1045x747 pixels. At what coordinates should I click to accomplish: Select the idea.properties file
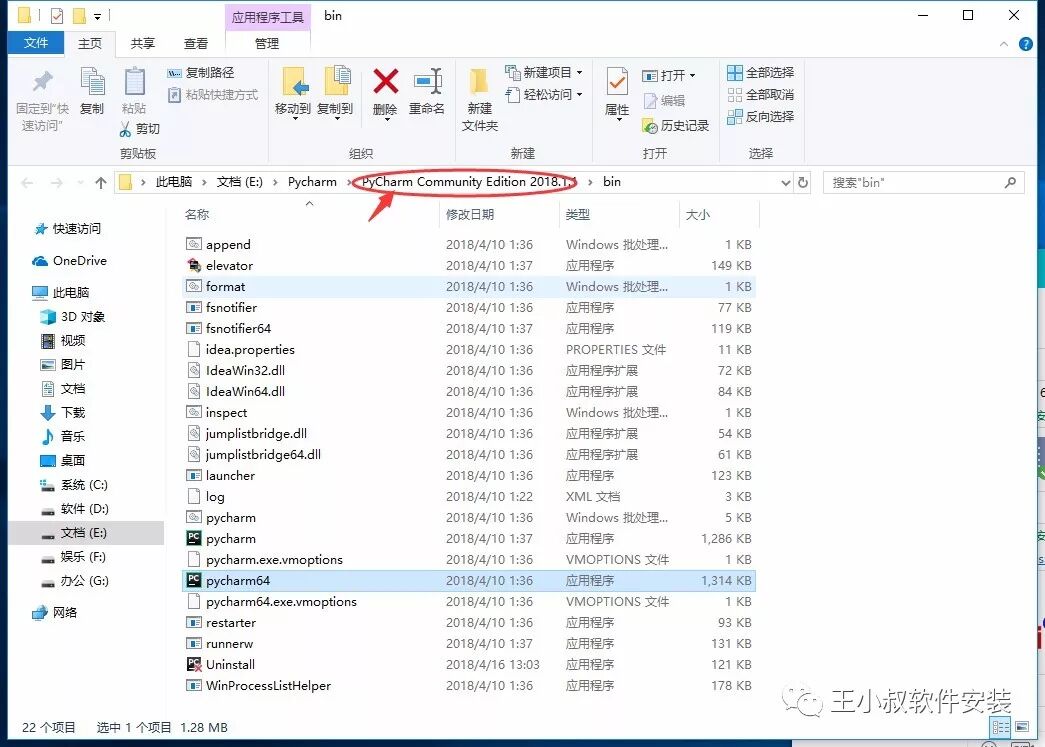coord(469,349)
